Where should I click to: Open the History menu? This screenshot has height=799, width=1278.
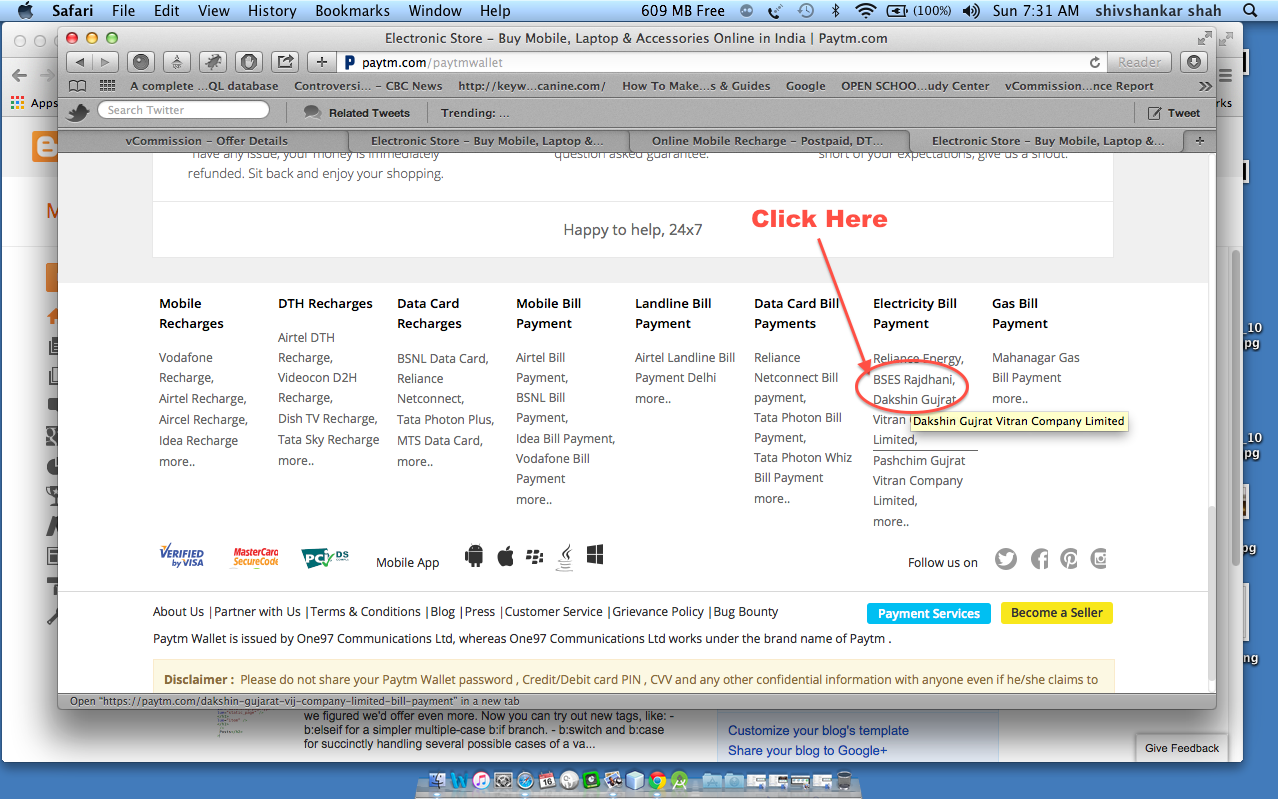coord(272,11)
